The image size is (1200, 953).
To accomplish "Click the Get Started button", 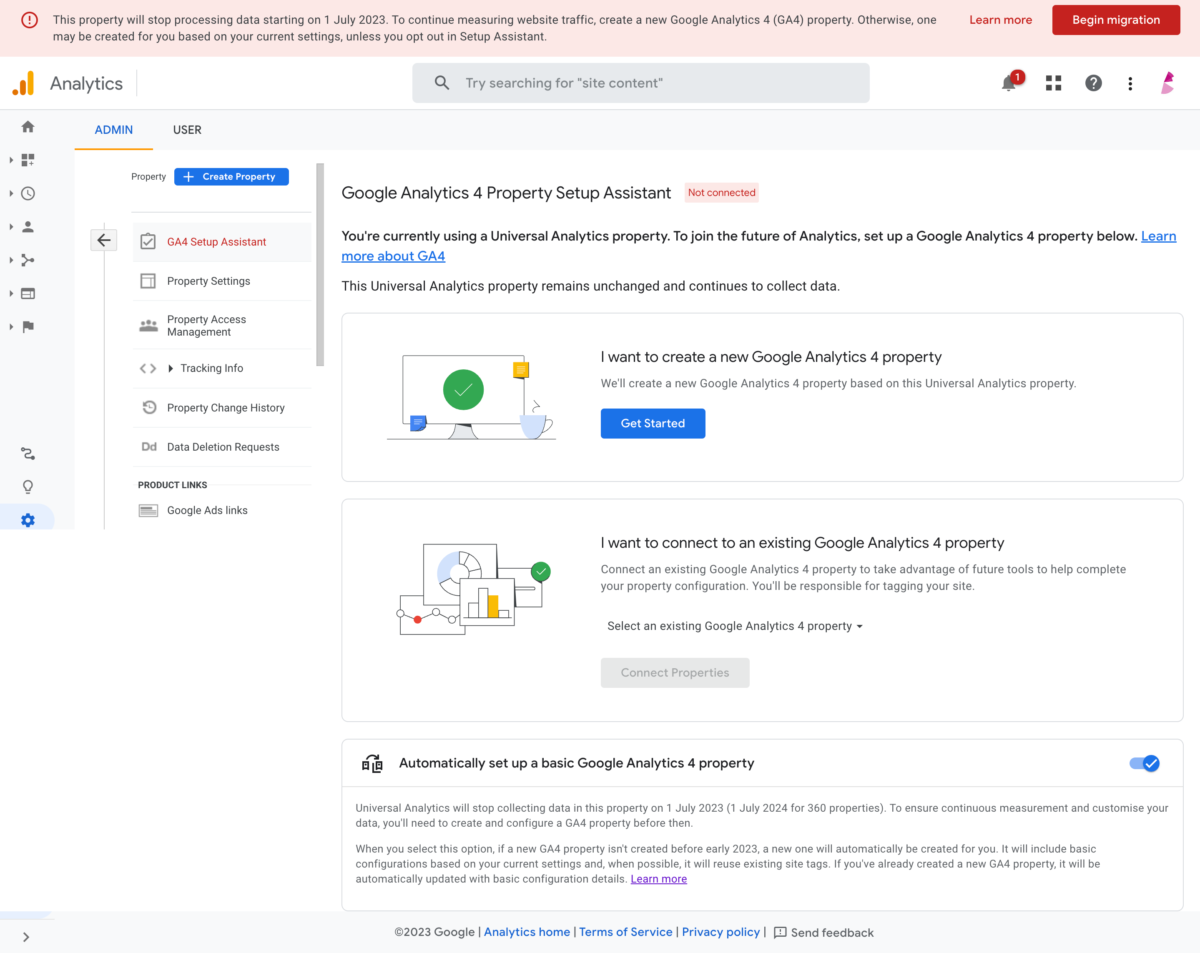I will pyautogui.click(x=653, y=423).
